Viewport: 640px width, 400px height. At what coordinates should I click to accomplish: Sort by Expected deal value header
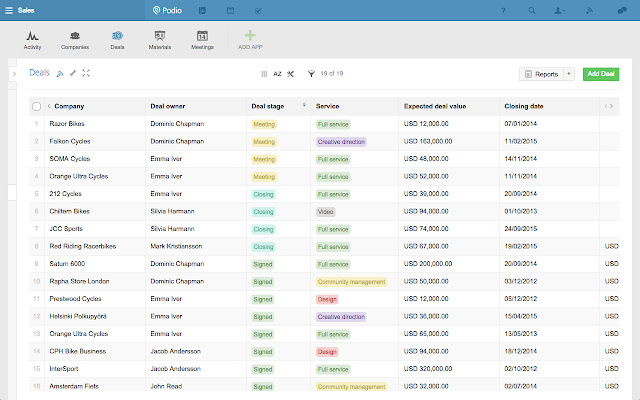coord(435,106)
